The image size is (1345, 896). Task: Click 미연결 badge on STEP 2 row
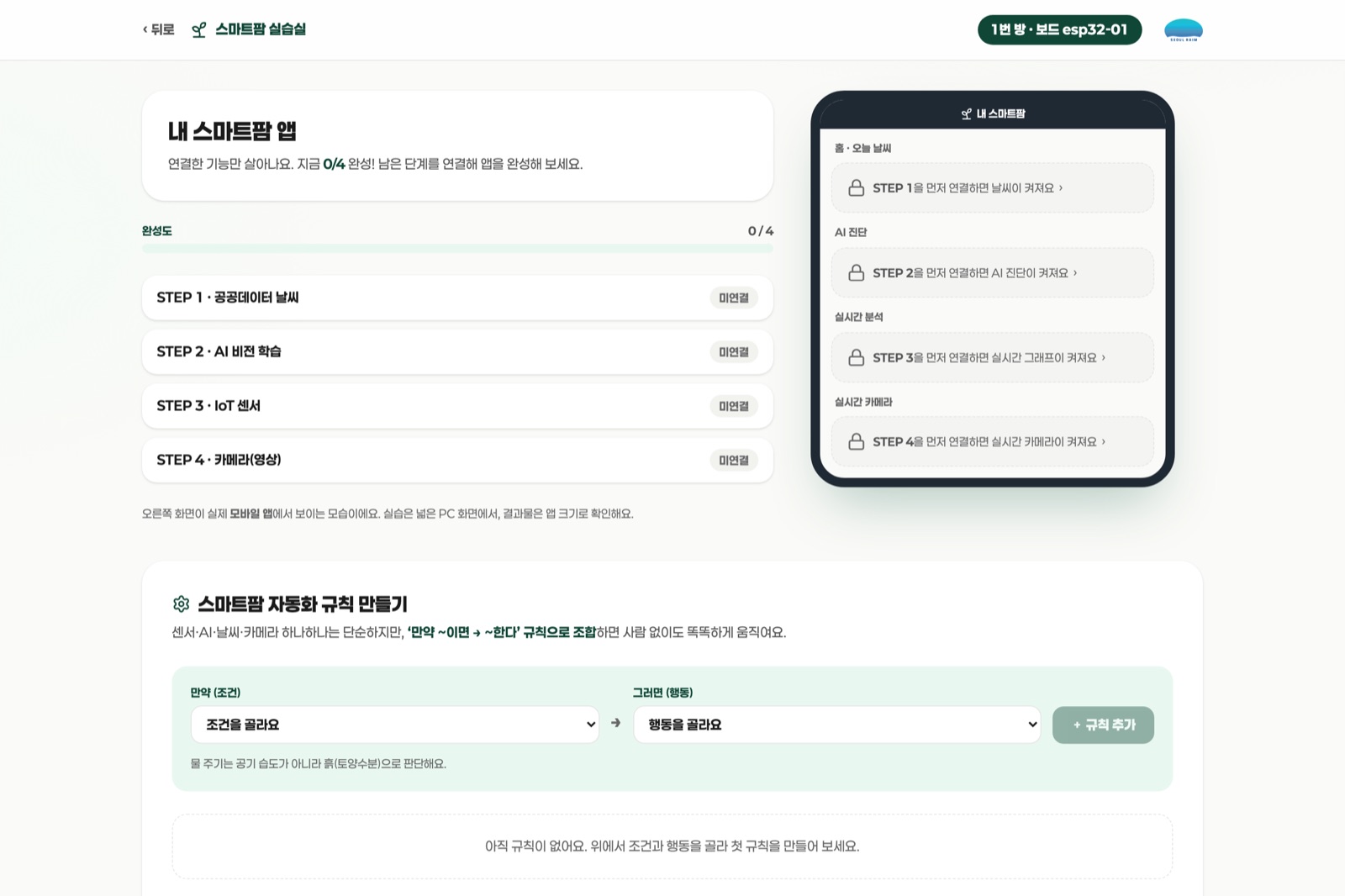pos(733,352)
